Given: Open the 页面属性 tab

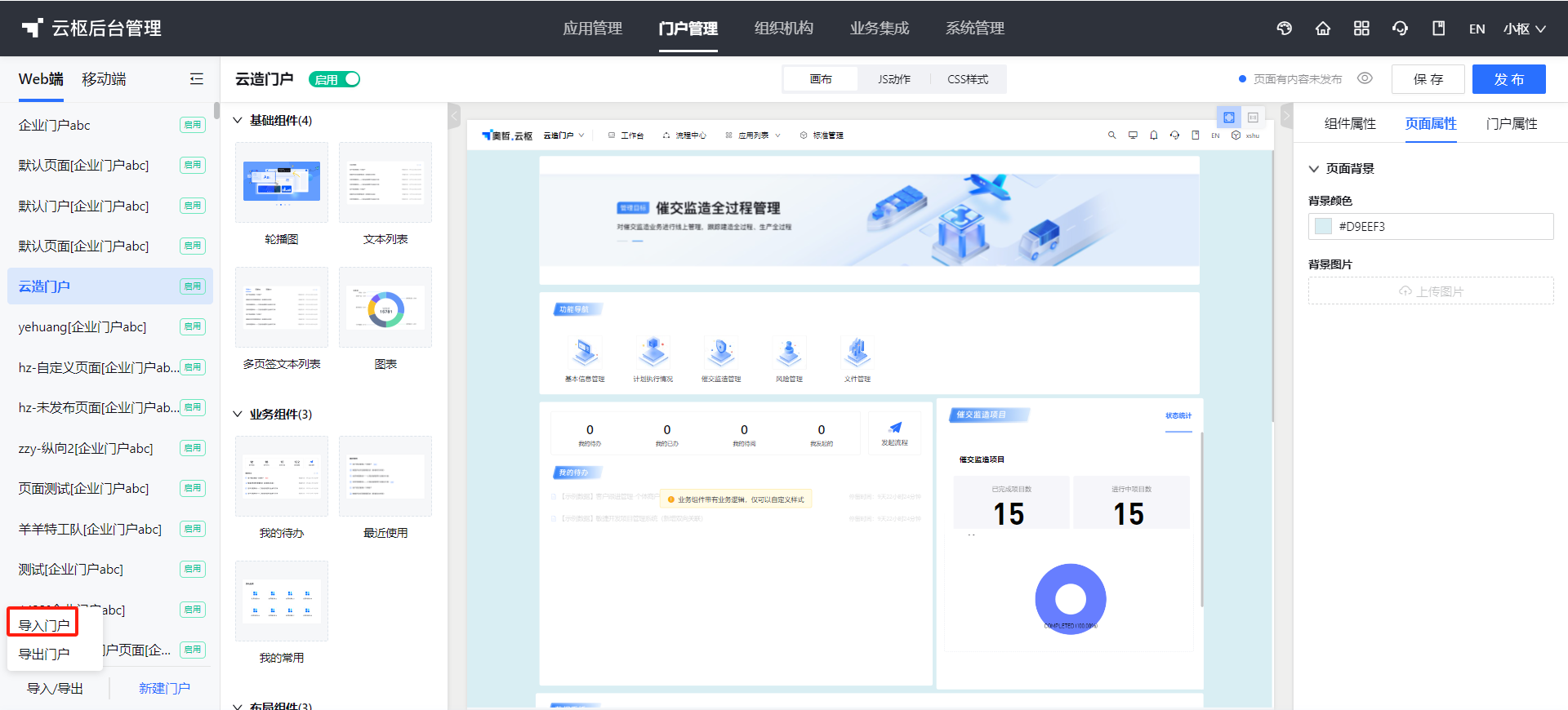Looking at the screenshot, I should coord(1431,123).
